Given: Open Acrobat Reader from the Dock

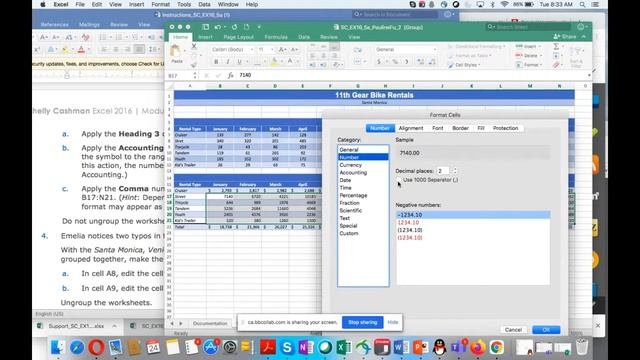Looking at the screenshot, I should pos(268,347).
